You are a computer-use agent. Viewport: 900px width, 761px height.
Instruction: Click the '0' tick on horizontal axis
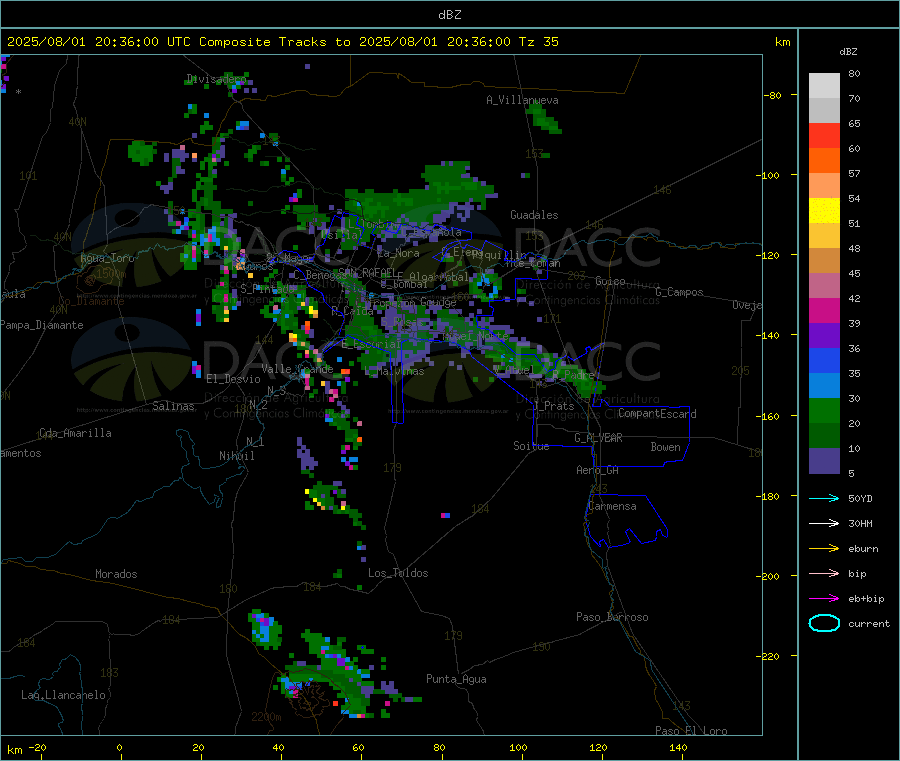[119, 747]
